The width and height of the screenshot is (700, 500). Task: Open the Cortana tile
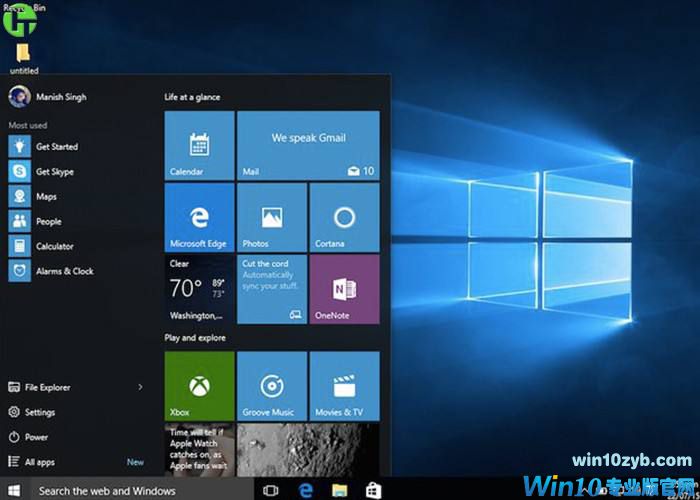point(345,217)
